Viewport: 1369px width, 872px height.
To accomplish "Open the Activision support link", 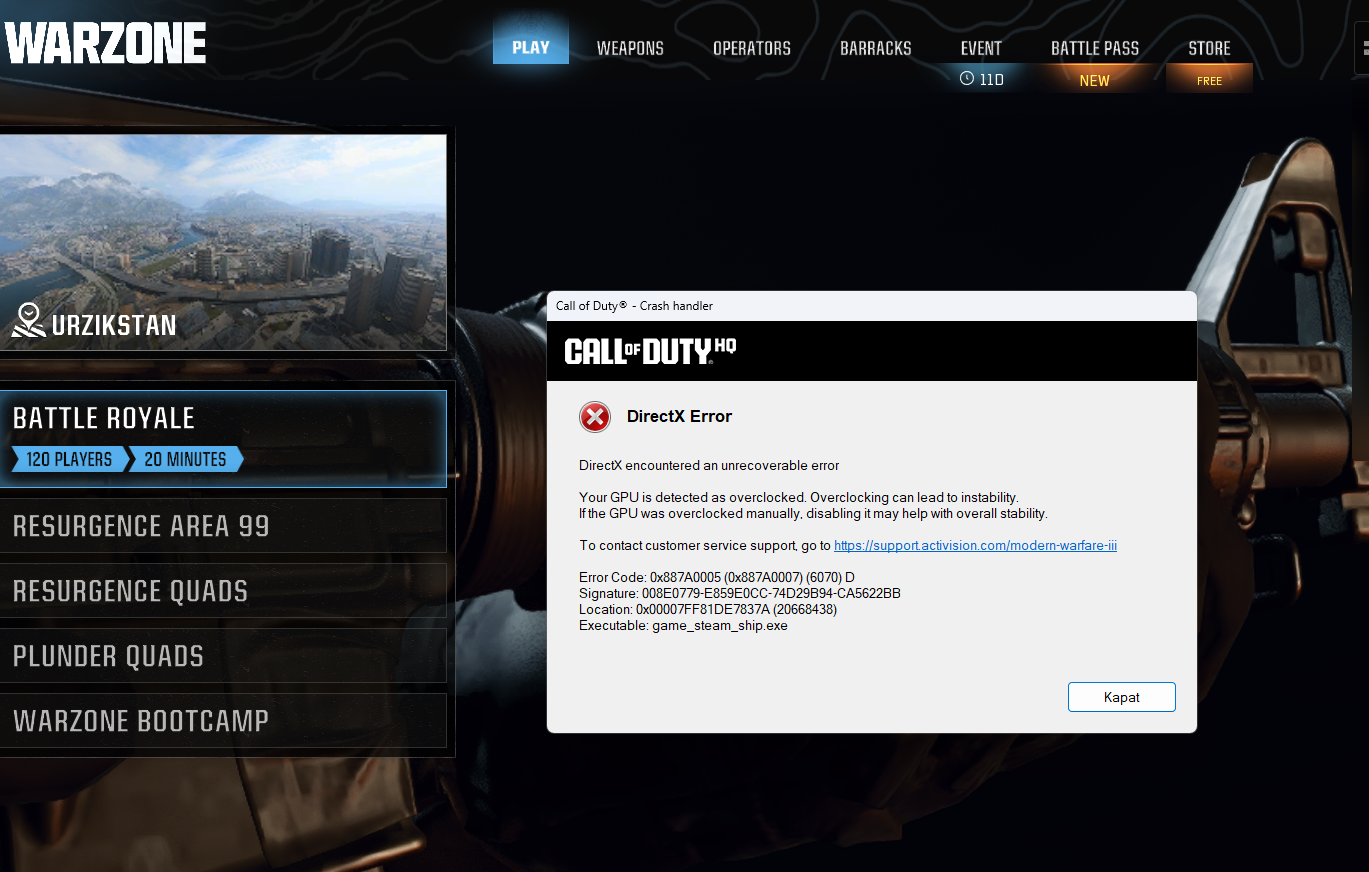I will 975,545.
